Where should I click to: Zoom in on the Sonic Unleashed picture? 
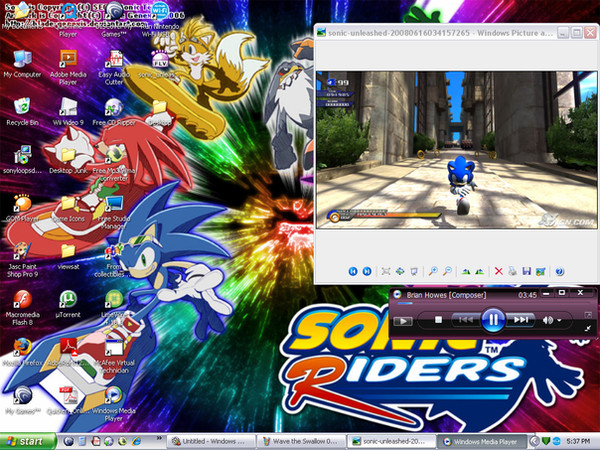(433, 271)
